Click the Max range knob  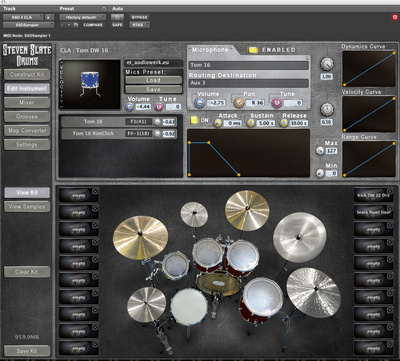320,150
